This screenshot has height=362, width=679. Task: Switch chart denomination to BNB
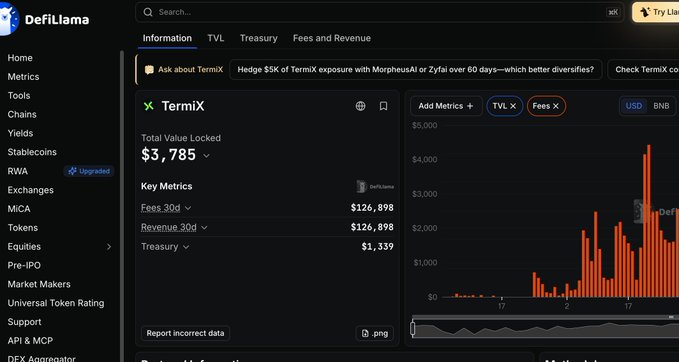(x=661, y=106)
